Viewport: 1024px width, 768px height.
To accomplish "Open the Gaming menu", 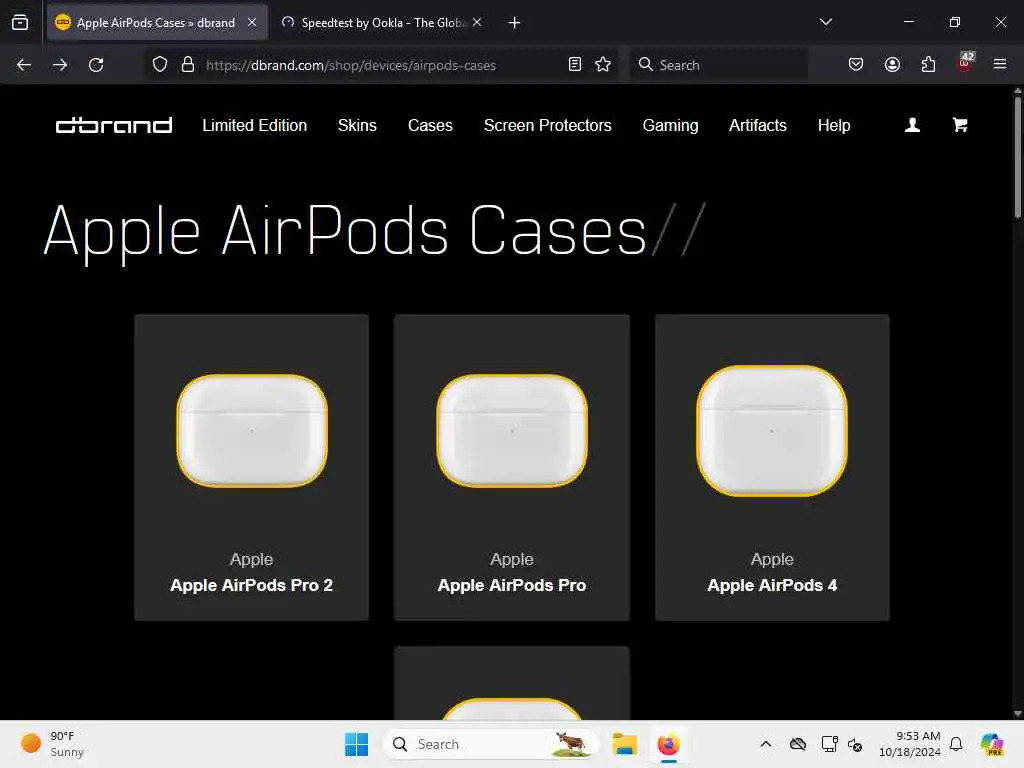I will click(x=670, y=125).
